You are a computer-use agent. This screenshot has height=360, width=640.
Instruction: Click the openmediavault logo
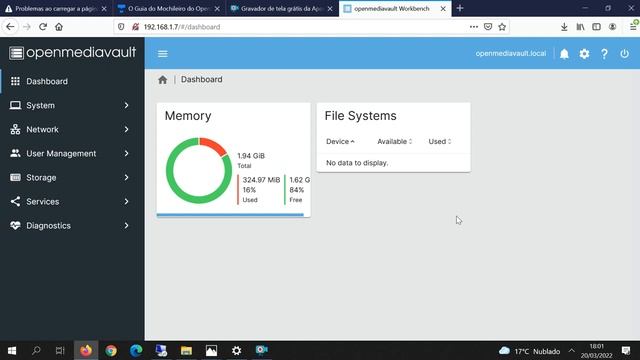click(73, 53)
